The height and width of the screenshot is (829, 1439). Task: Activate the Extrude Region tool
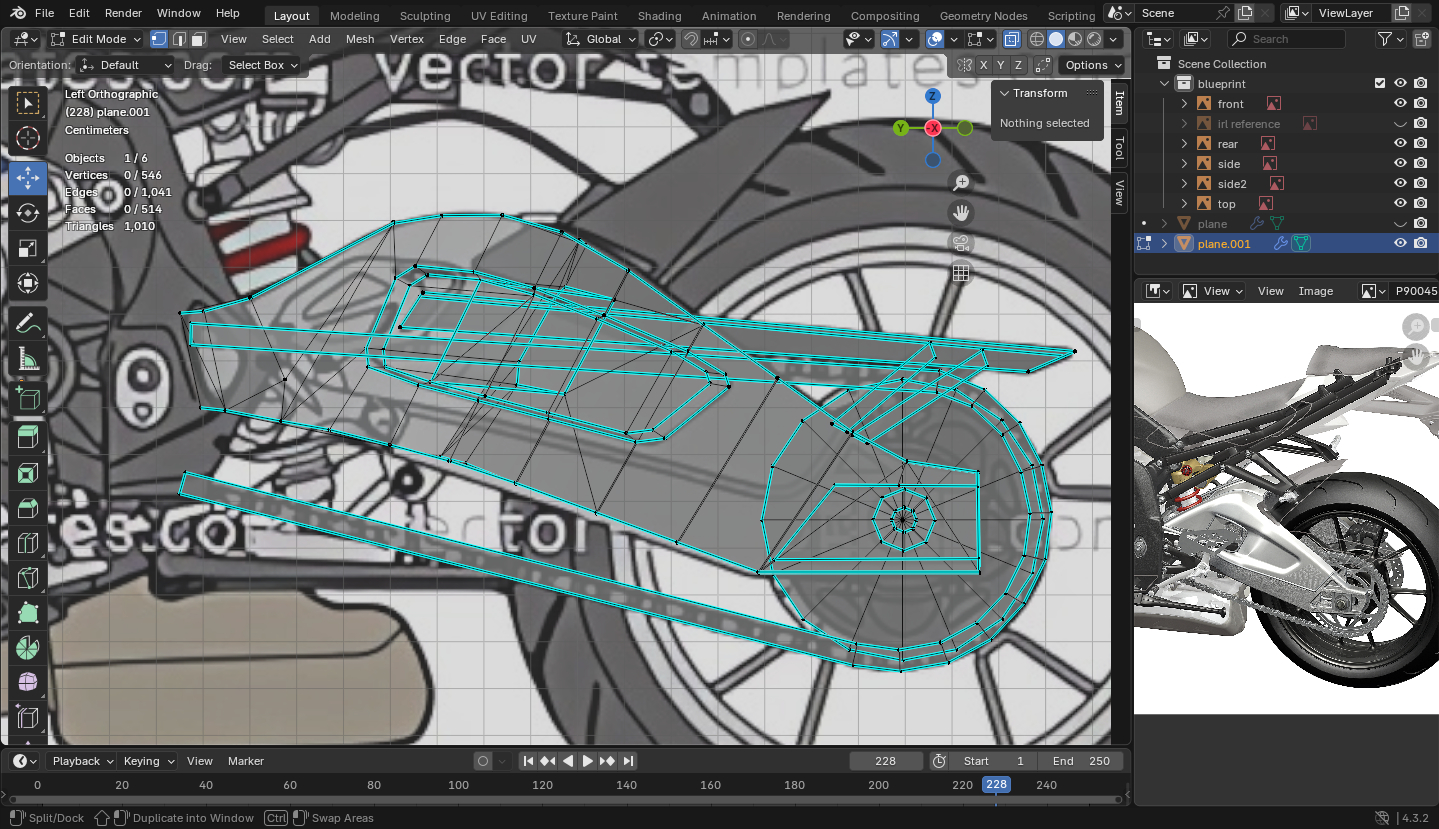[x=28, y=437]
